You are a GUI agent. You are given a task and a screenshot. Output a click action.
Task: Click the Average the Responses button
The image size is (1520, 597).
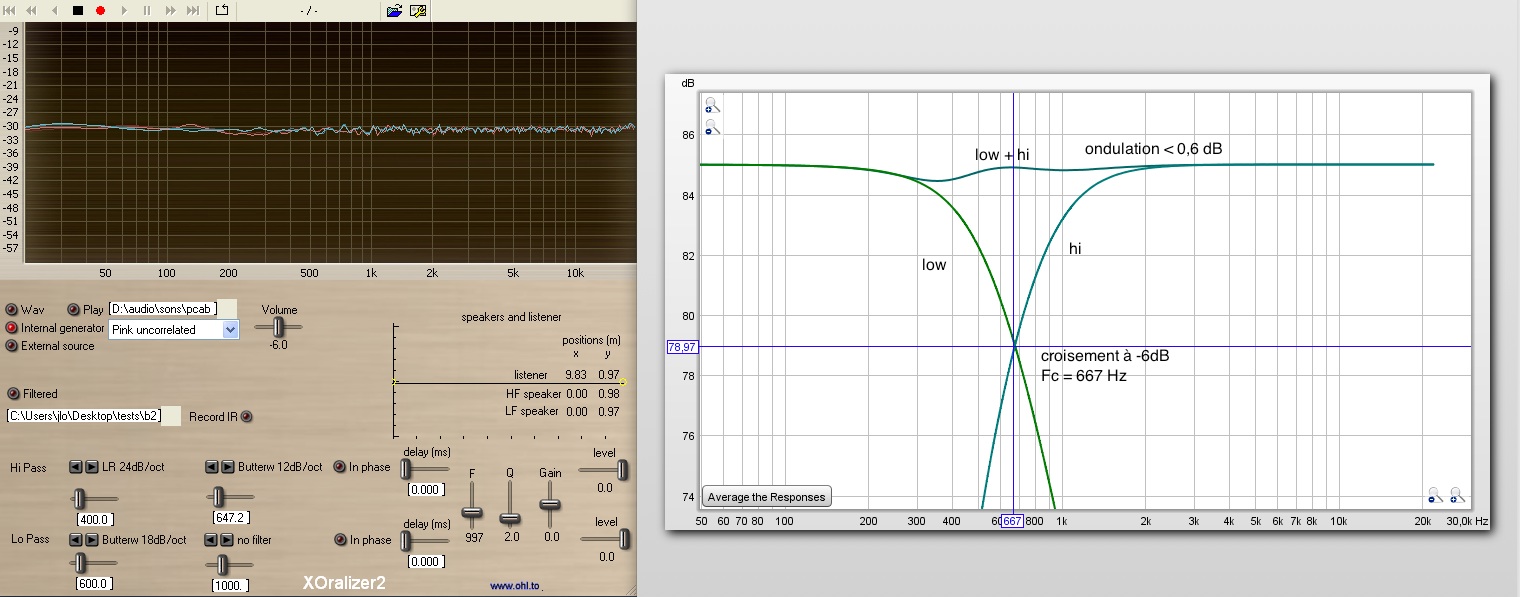click(x=767, y=497)
